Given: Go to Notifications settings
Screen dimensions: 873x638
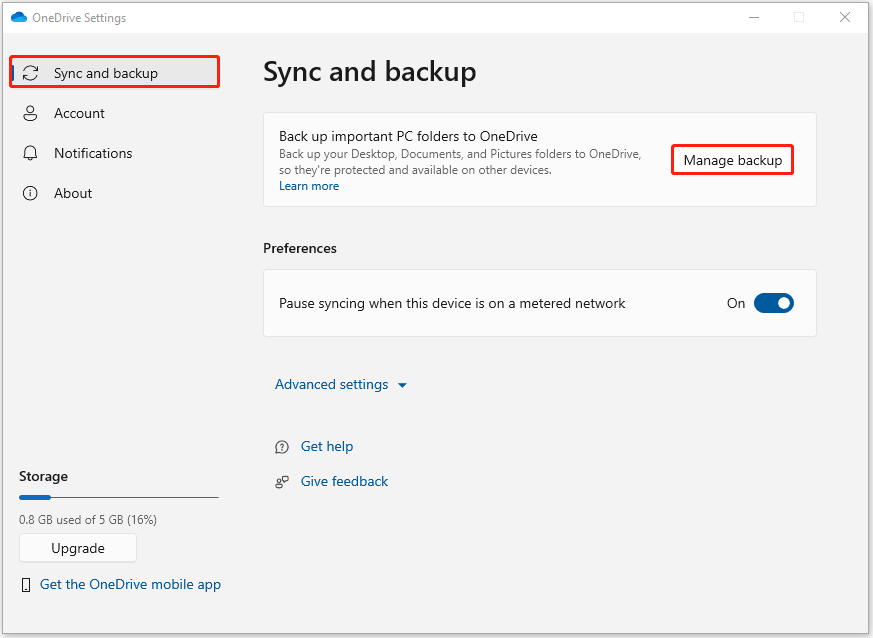Looking at the screenshot, I should [115, 153].
